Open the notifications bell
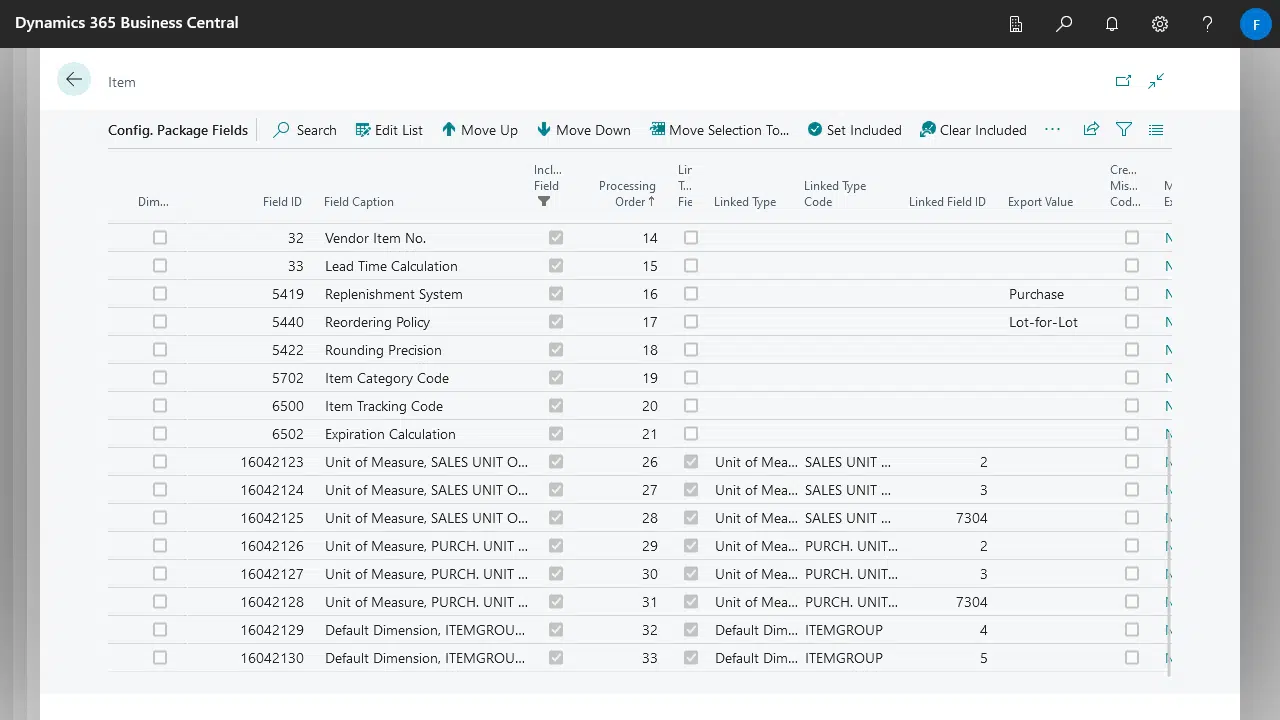 click(1111, 24)
